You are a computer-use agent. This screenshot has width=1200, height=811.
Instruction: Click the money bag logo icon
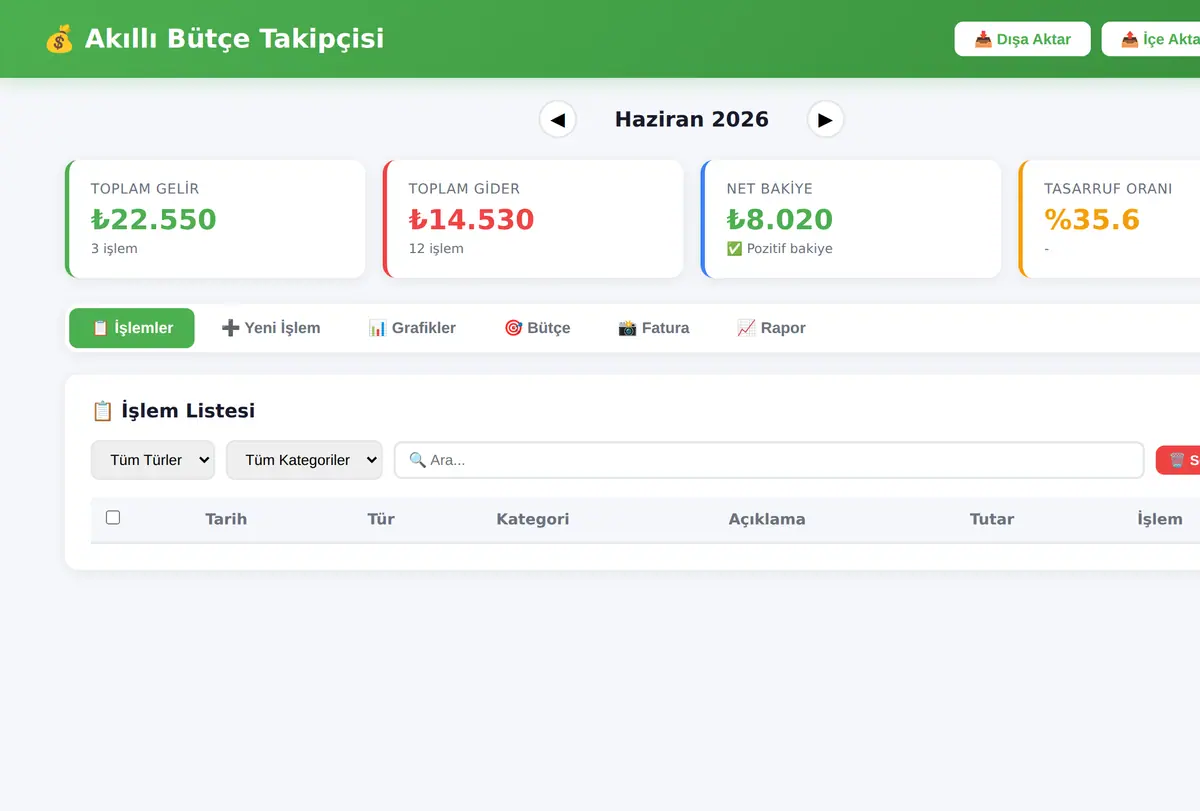tap(60, 39)
